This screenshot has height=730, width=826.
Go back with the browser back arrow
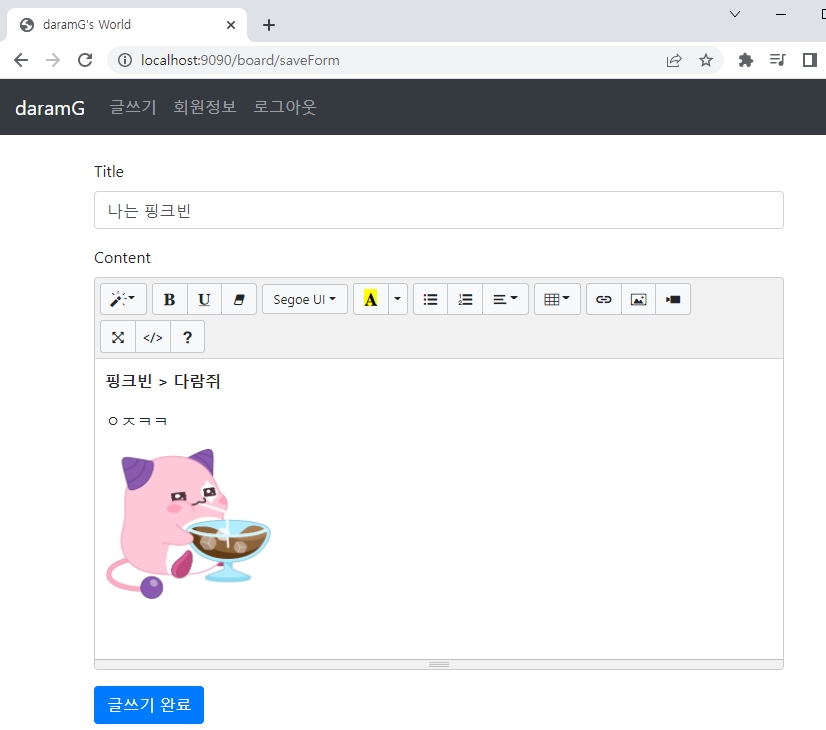[21, 60]
